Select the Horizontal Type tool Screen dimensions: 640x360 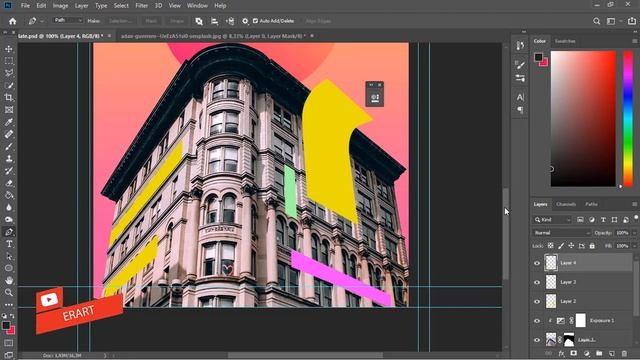click(9, 244)
